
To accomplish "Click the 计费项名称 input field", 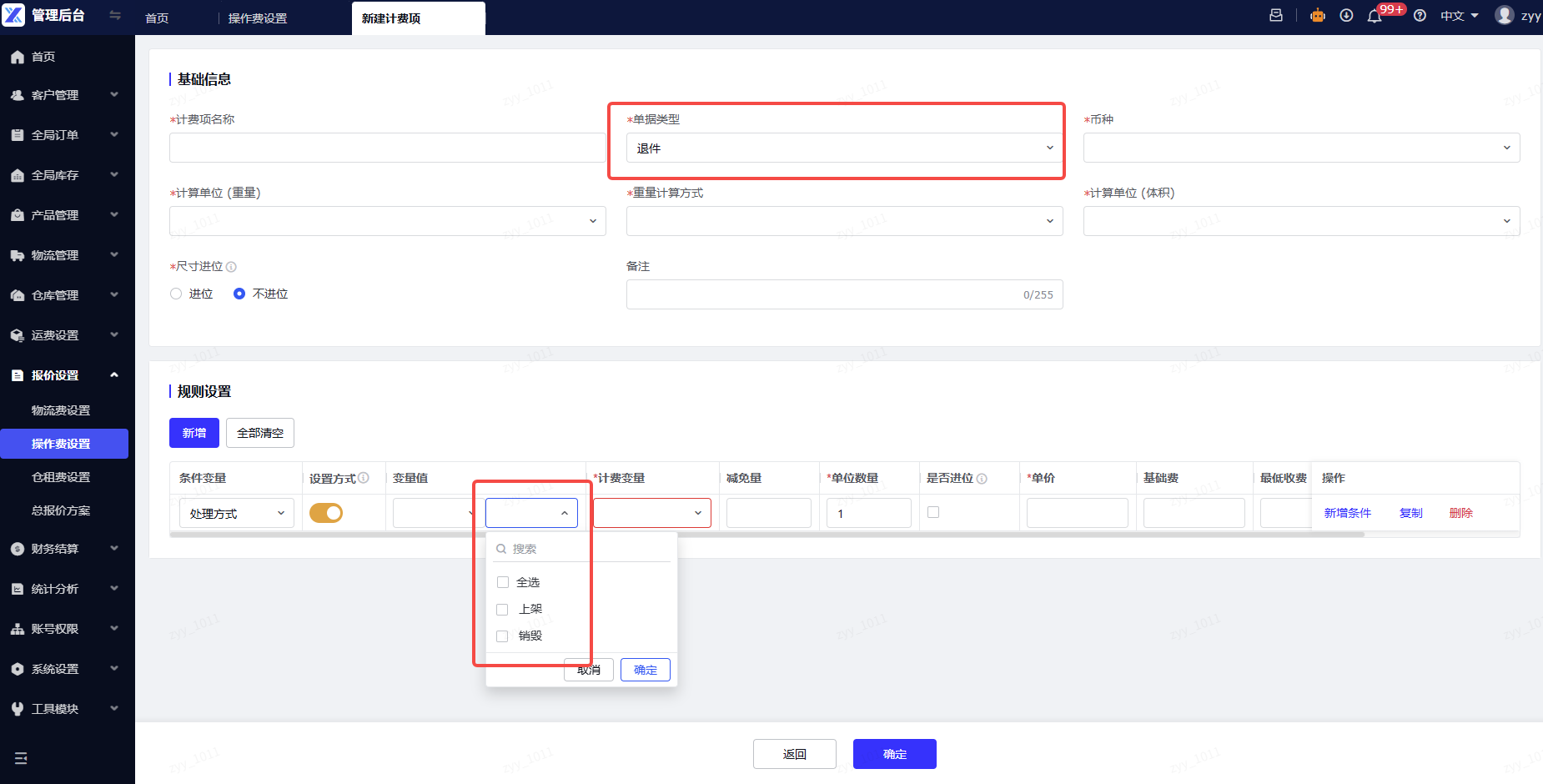I will pos(388,148).
